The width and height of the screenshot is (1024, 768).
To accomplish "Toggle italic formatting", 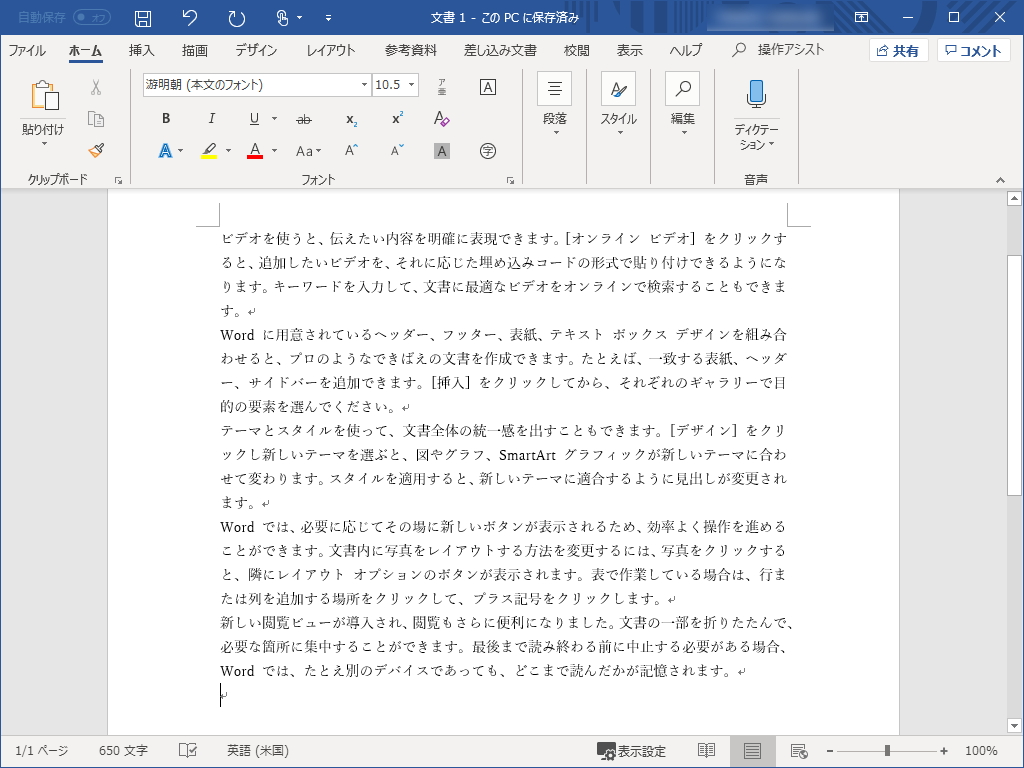I will coord(212,118).
